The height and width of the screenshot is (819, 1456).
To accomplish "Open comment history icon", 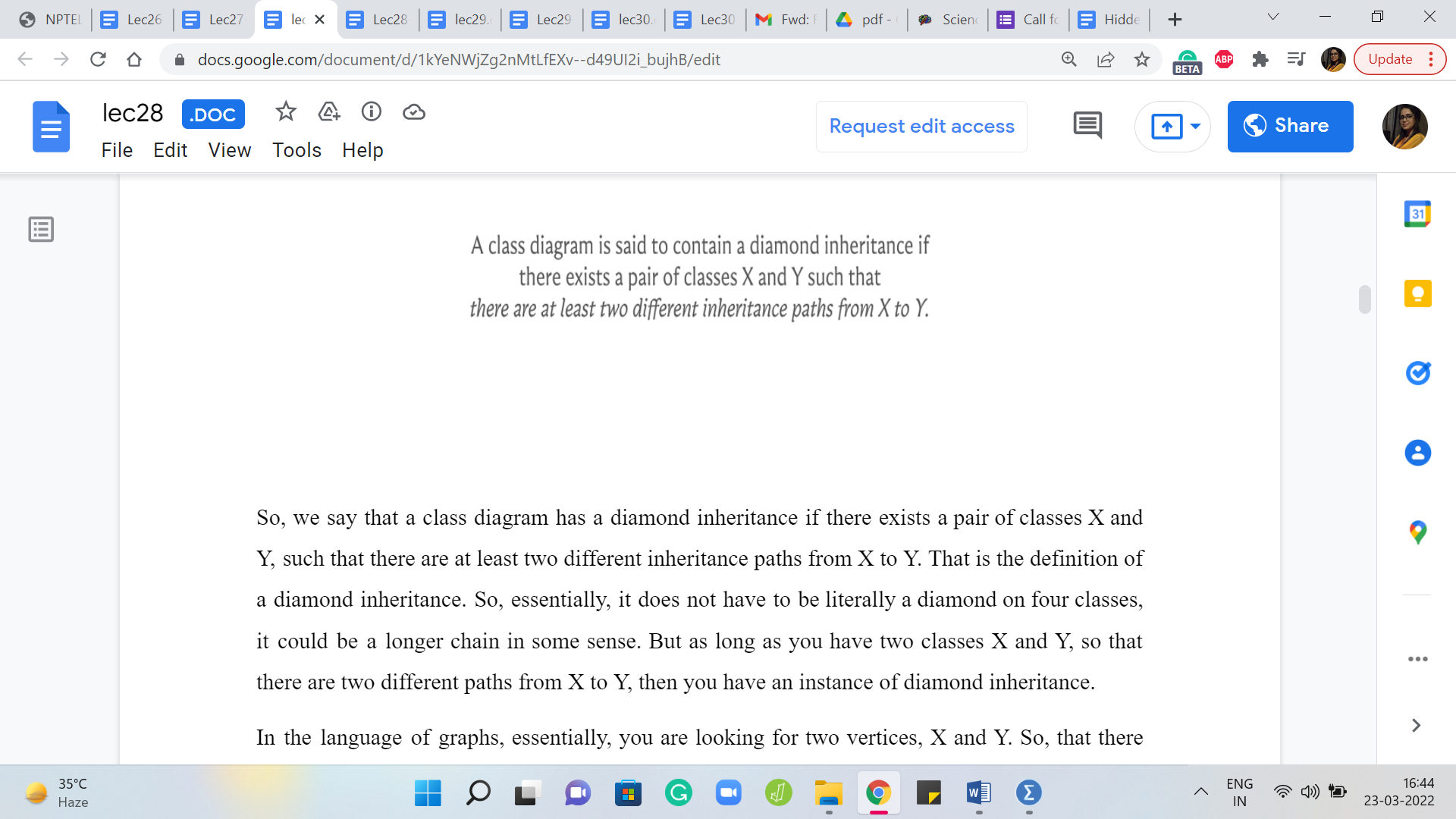I will pos(1087,126).
